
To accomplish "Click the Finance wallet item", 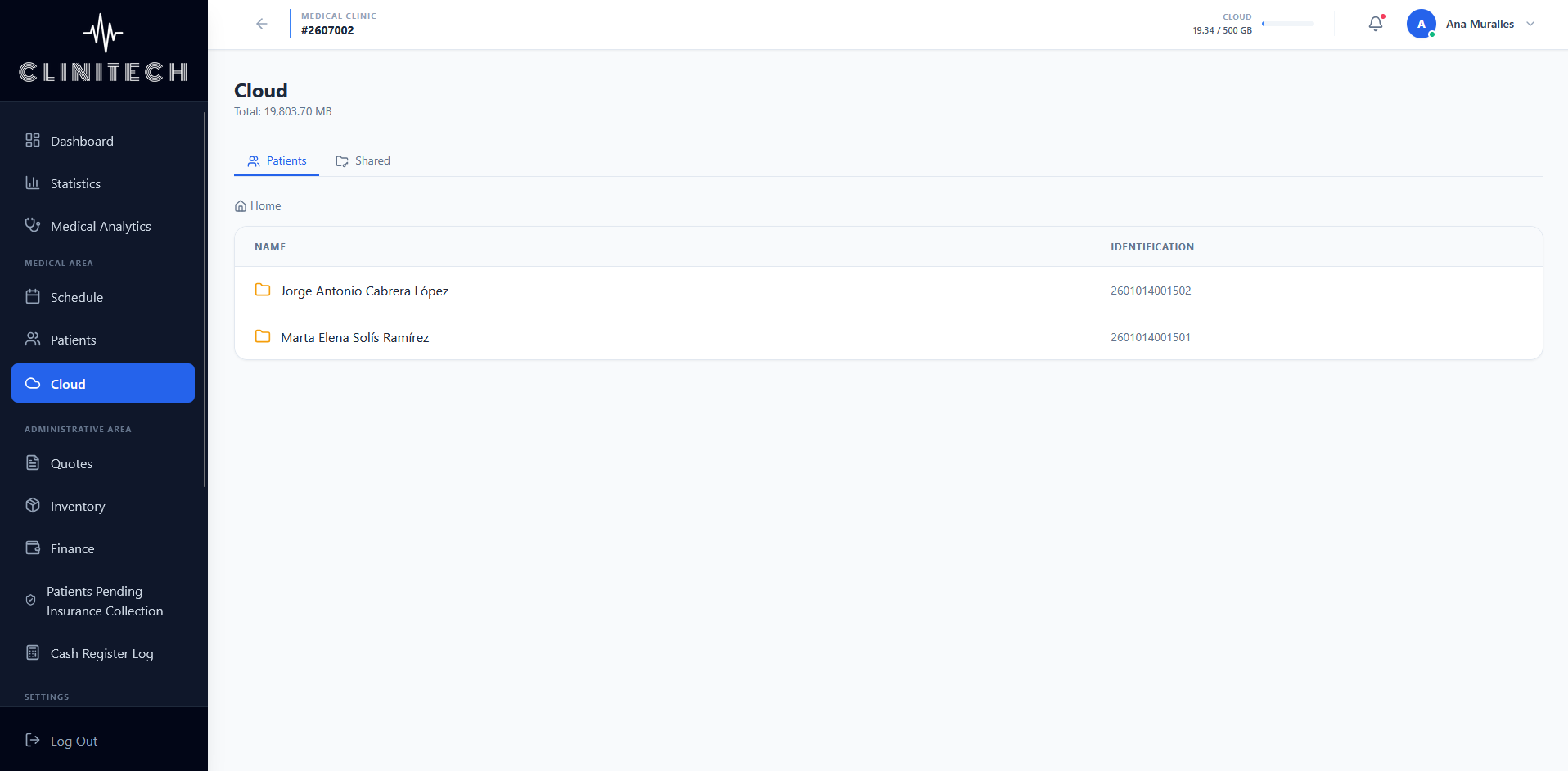I will pyautogui.click(x=103, y=548).
